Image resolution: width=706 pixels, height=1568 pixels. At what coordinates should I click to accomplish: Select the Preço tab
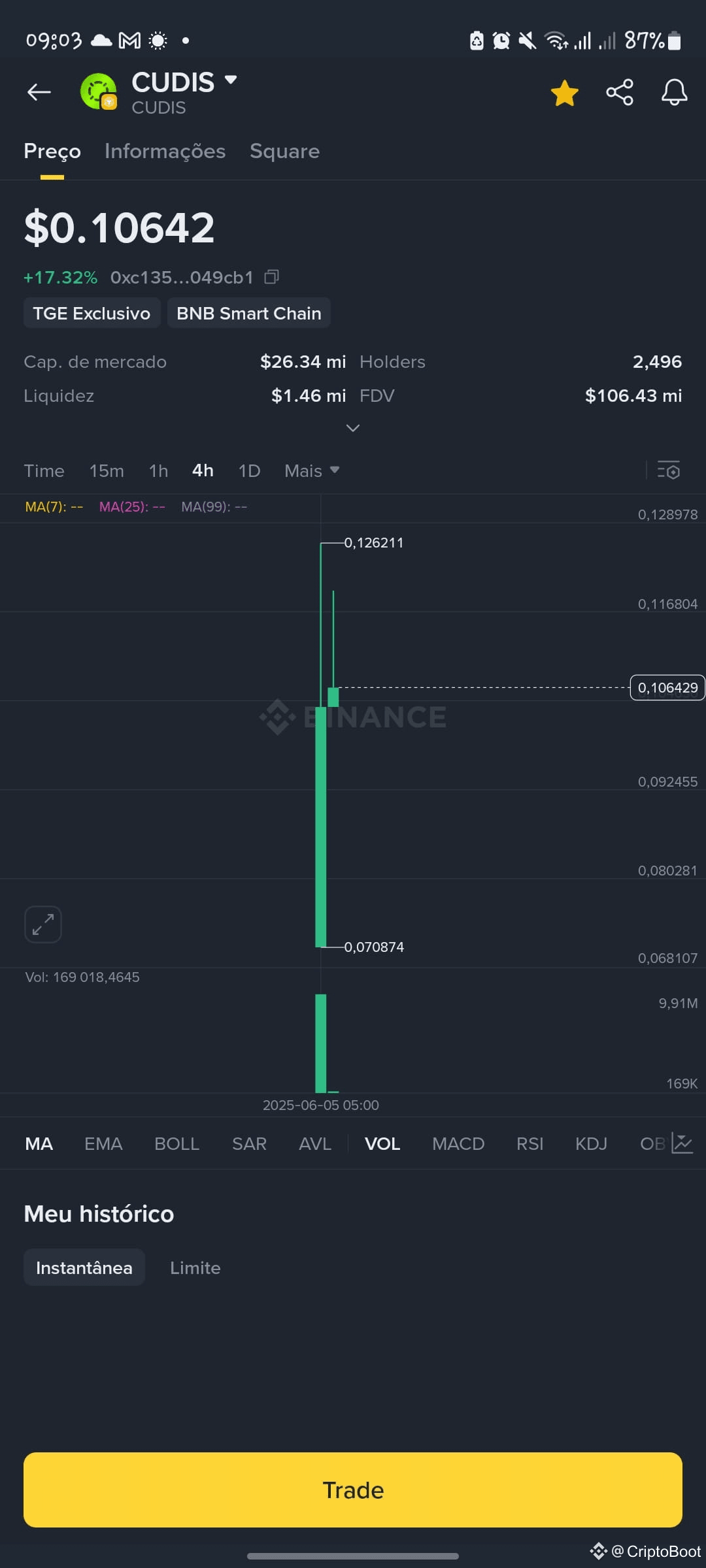pos(52,151)
